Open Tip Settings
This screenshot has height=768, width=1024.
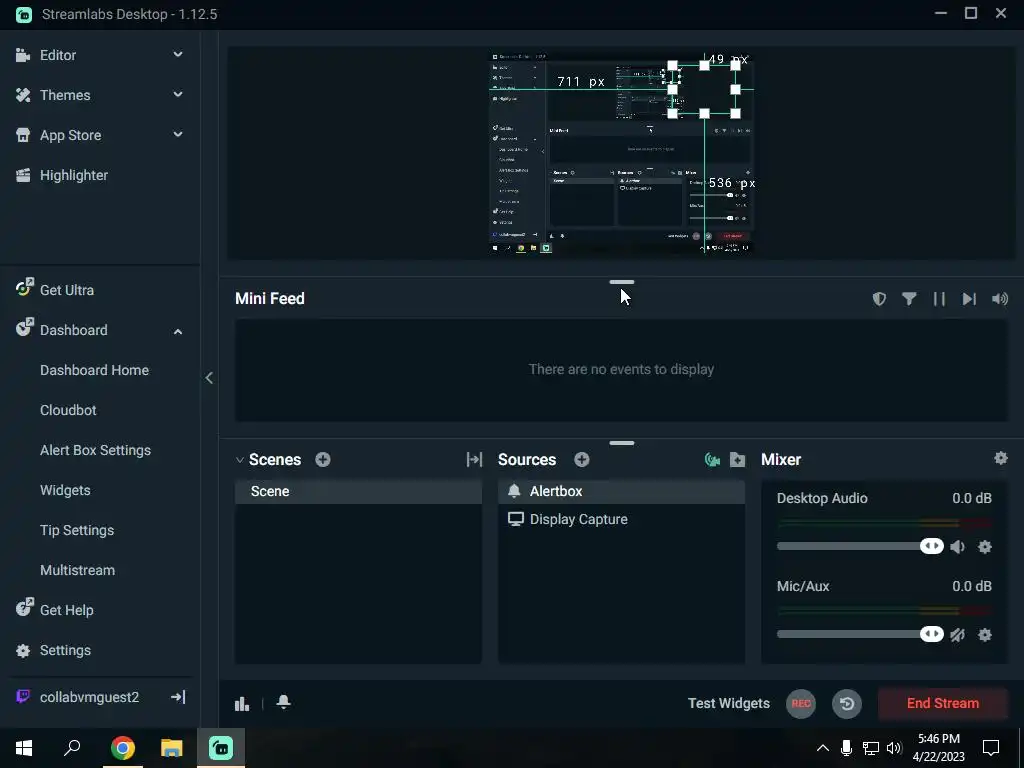pos(77,530)
